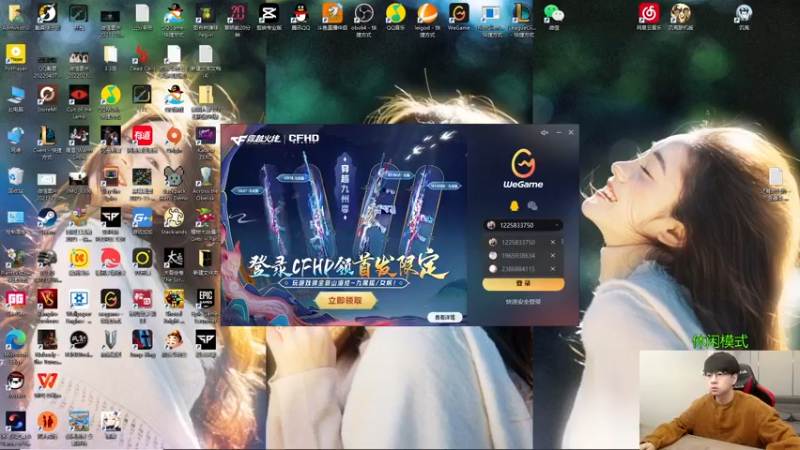Open the Cult of the Lamb shortcut
The height and width of the screenshot is (450, 800).
click(x=79, y=102)
